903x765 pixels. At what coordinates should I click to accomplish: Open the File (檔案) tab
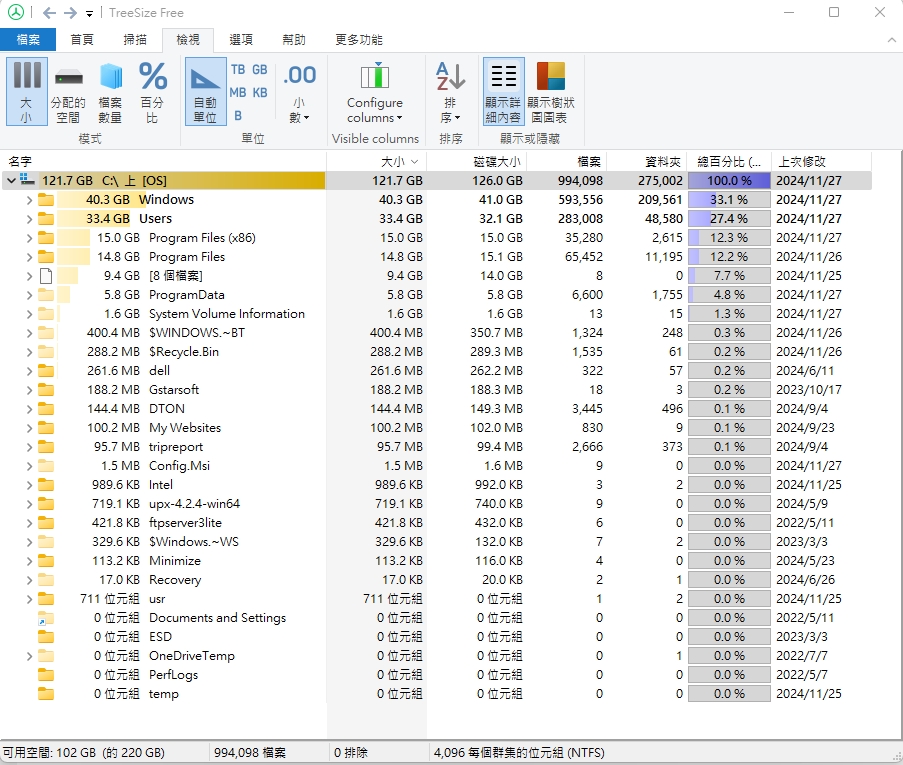pos(28,40)
